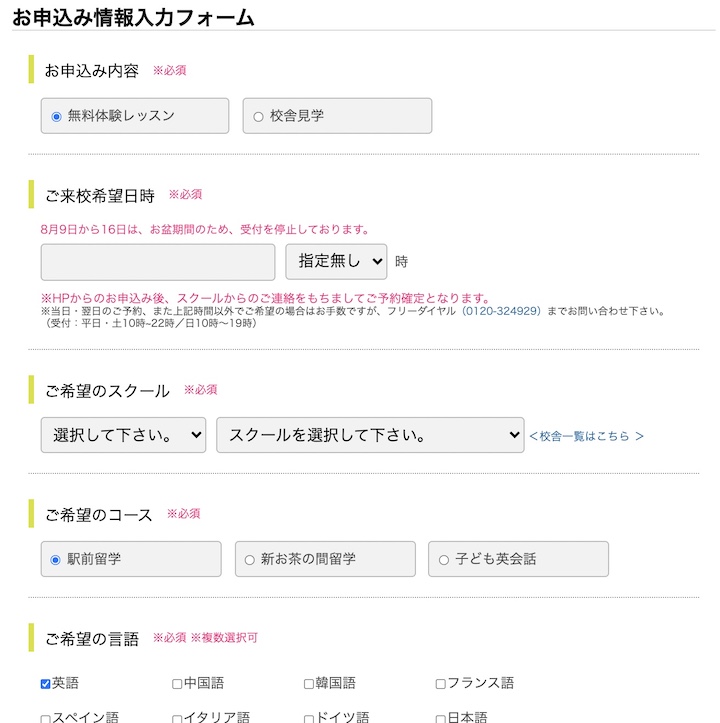Viewport: 720px width, 723px height.
Task: Enable the 韓国語 language checkbox
Action: click(x=309, y=684)
